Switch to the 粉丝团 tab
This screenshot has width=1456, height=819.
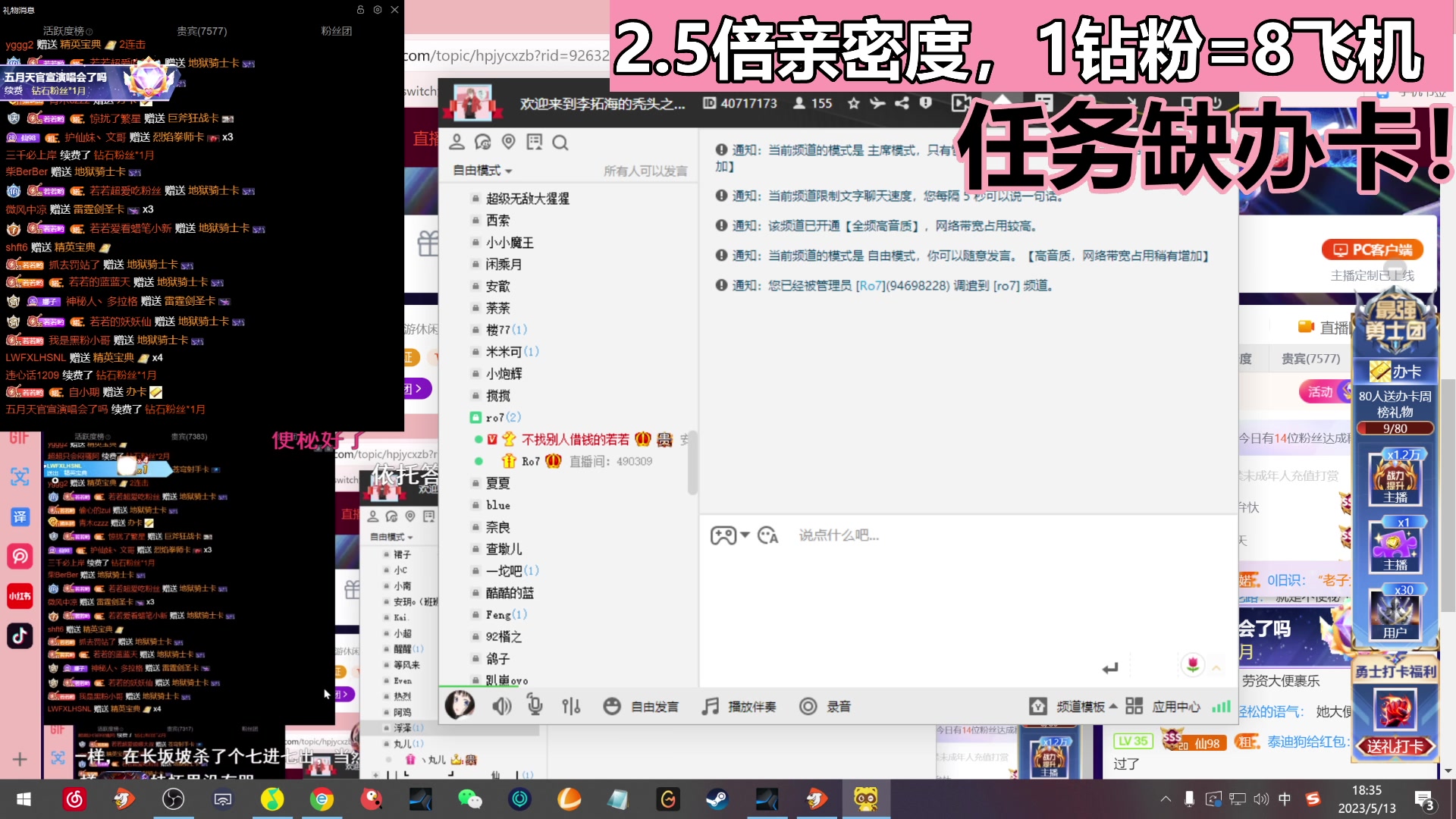click(337, 31)
